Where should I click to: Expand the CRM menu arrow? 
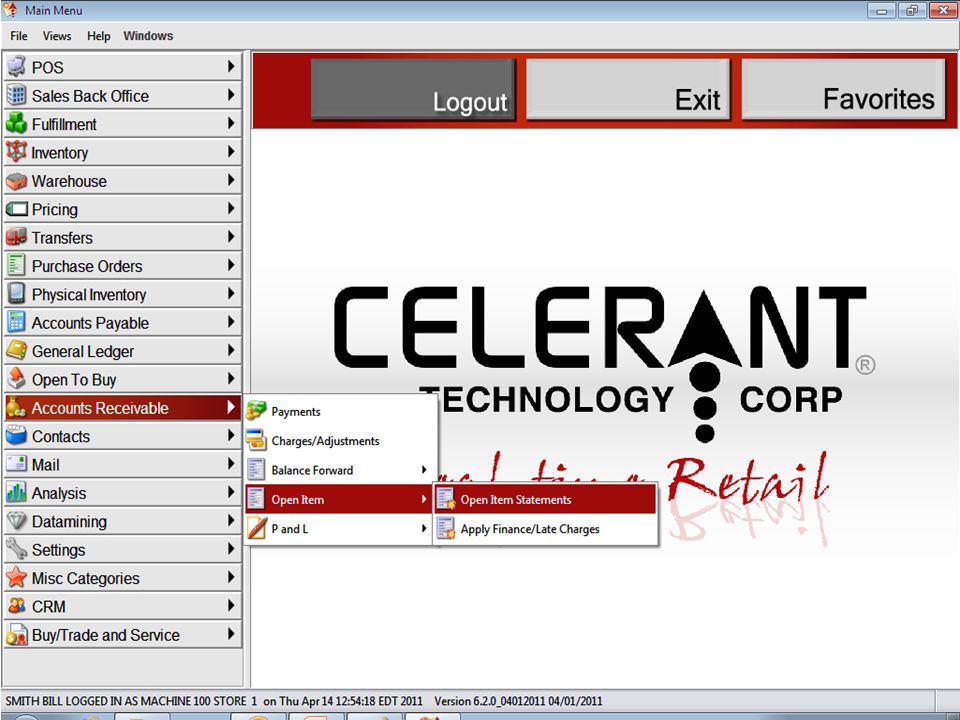[231, 606]
